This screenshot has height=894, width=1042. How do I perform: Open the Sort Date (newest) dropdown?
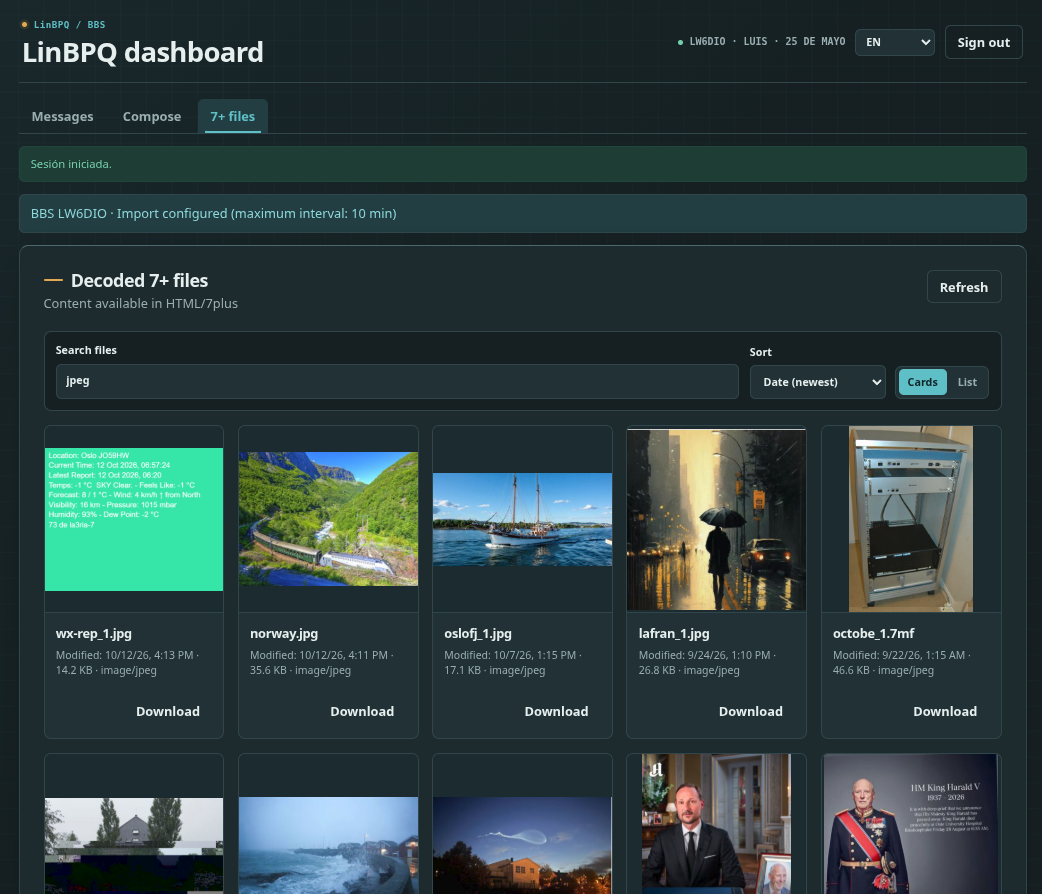[817, 382]
